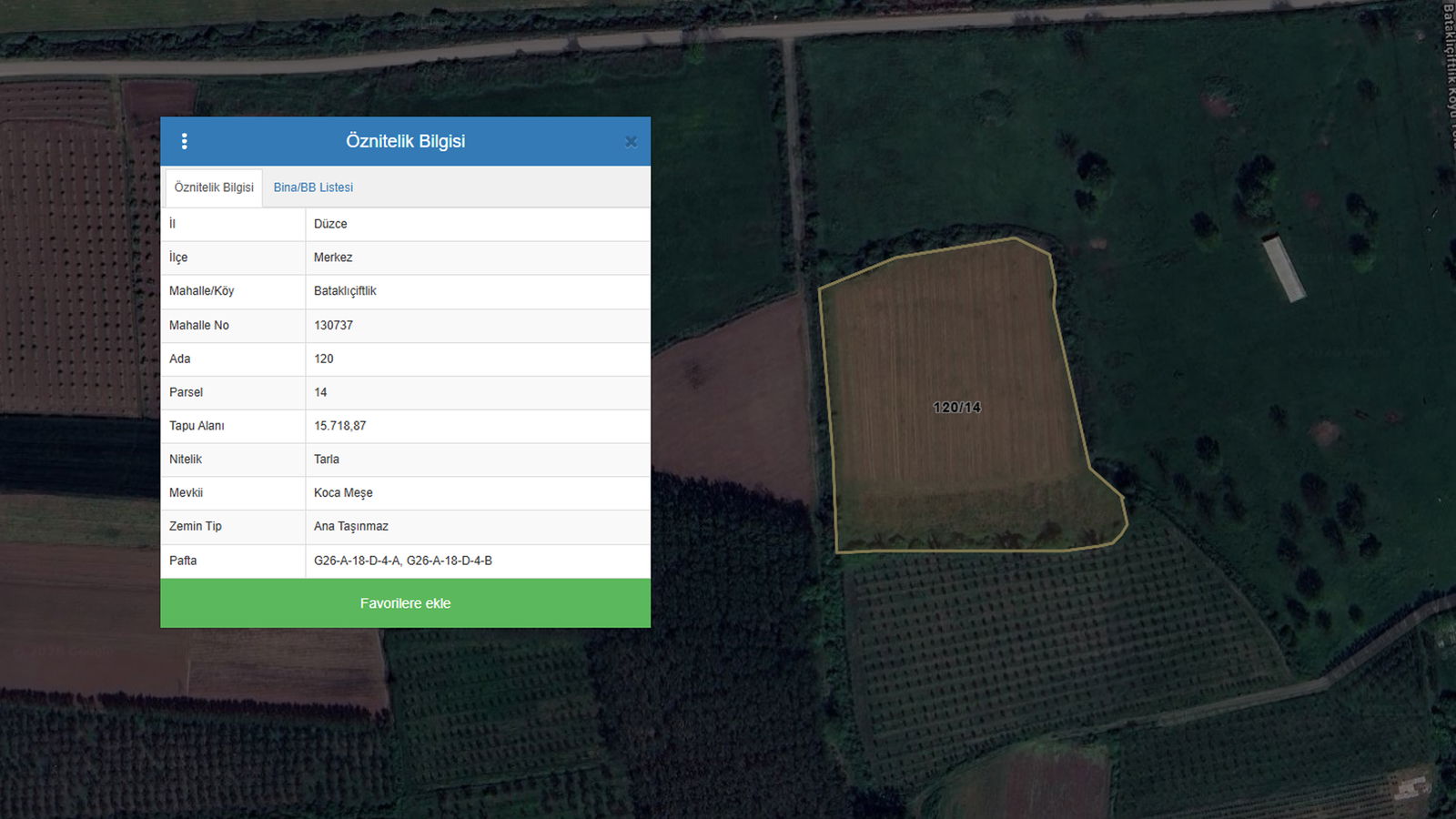Switch to the Bina/BB Listesi tab
The height and width of the screenshot is (819, 1456).
tap(313, 187)
